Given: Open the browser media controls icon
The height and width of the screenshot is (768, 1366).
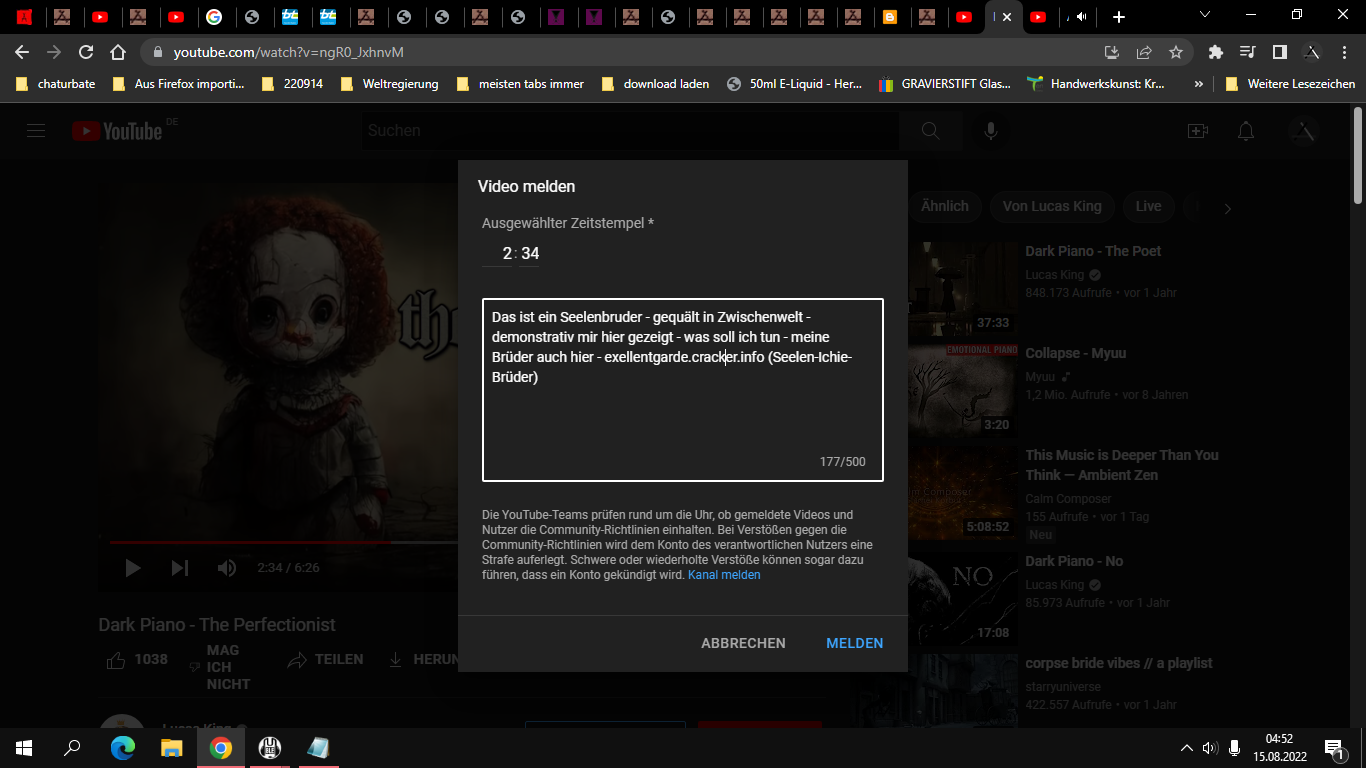Looking at the screenshot, I should [1247, 52].
